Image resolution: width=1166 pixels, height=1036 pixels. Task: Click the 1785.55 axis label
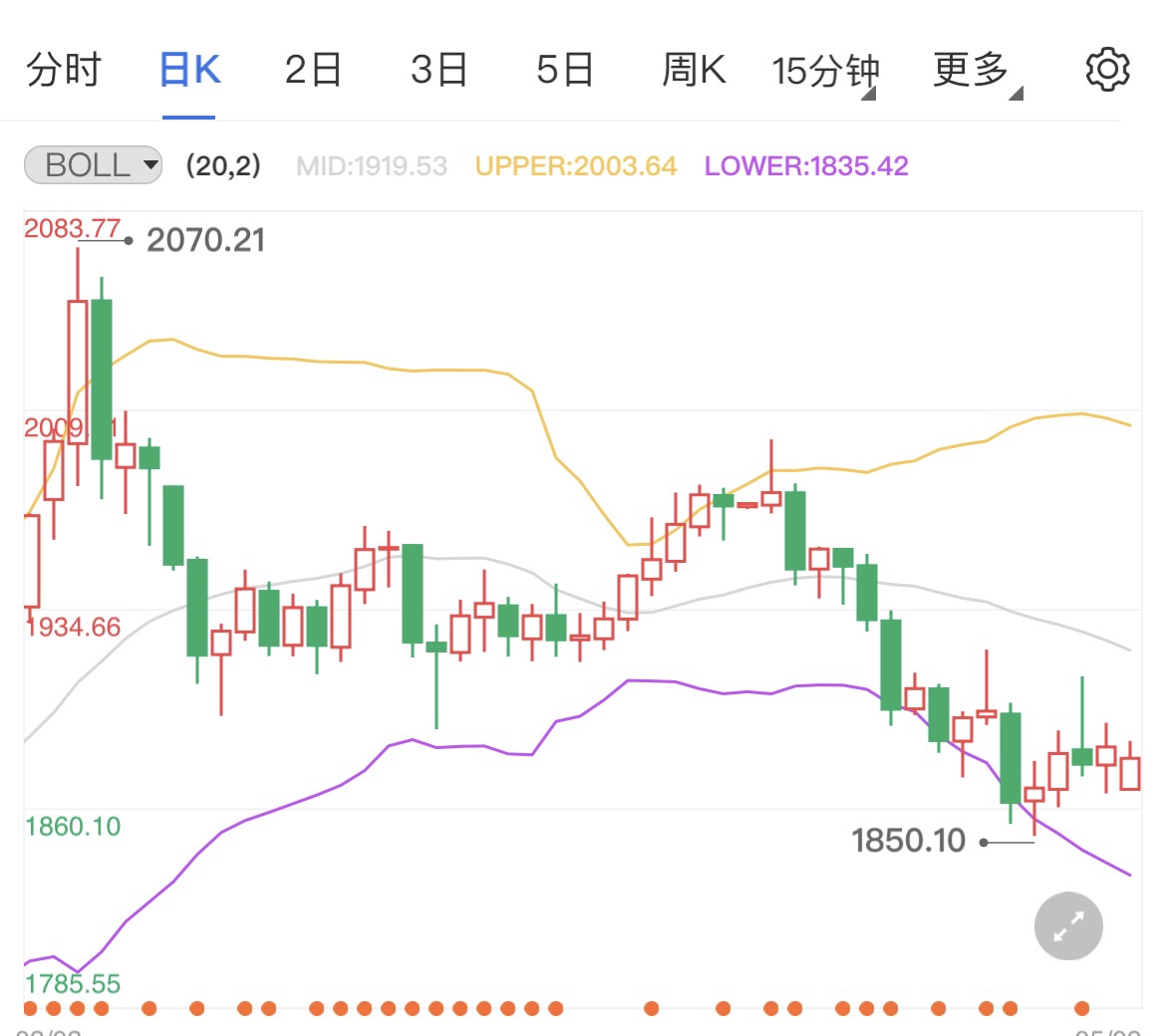72,983
